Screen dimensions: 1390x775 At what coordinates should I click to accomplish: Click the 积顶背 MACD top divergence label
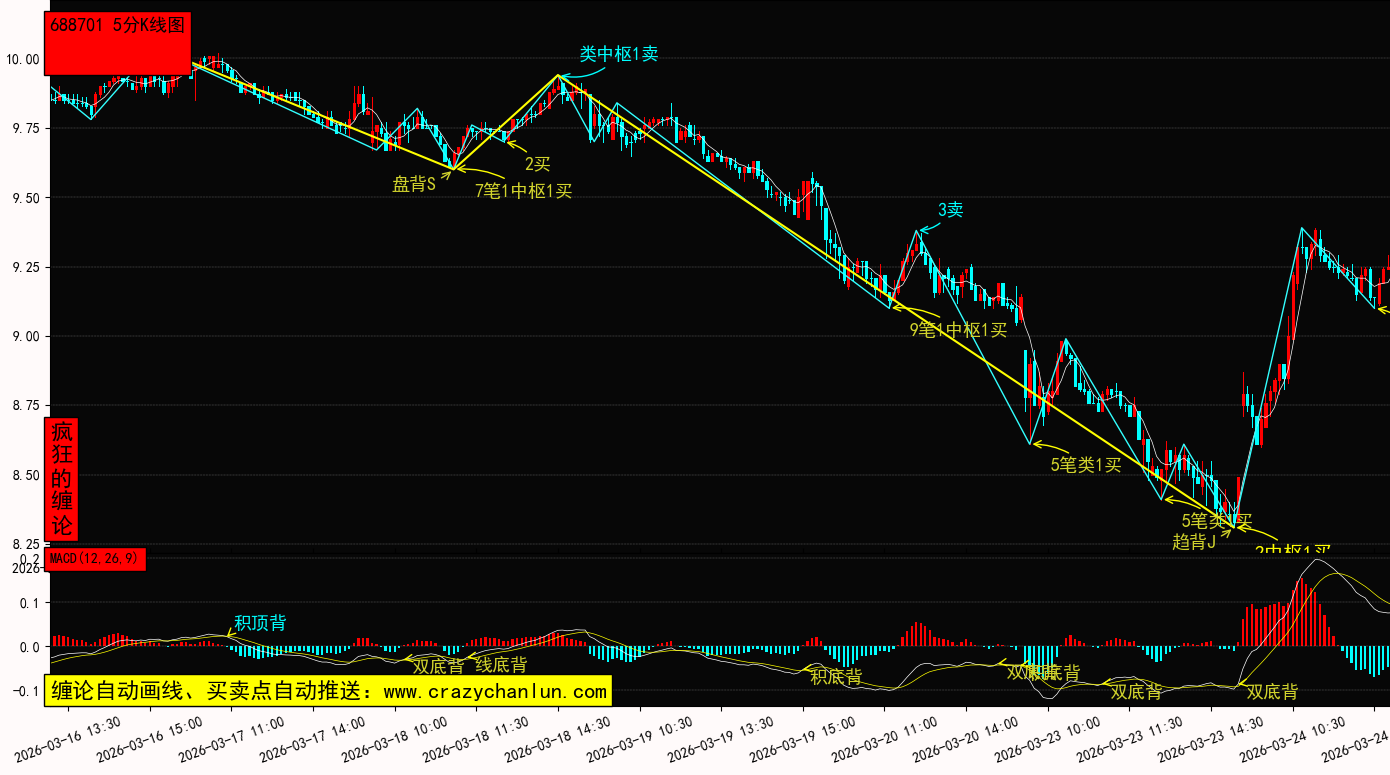(260, 623)
